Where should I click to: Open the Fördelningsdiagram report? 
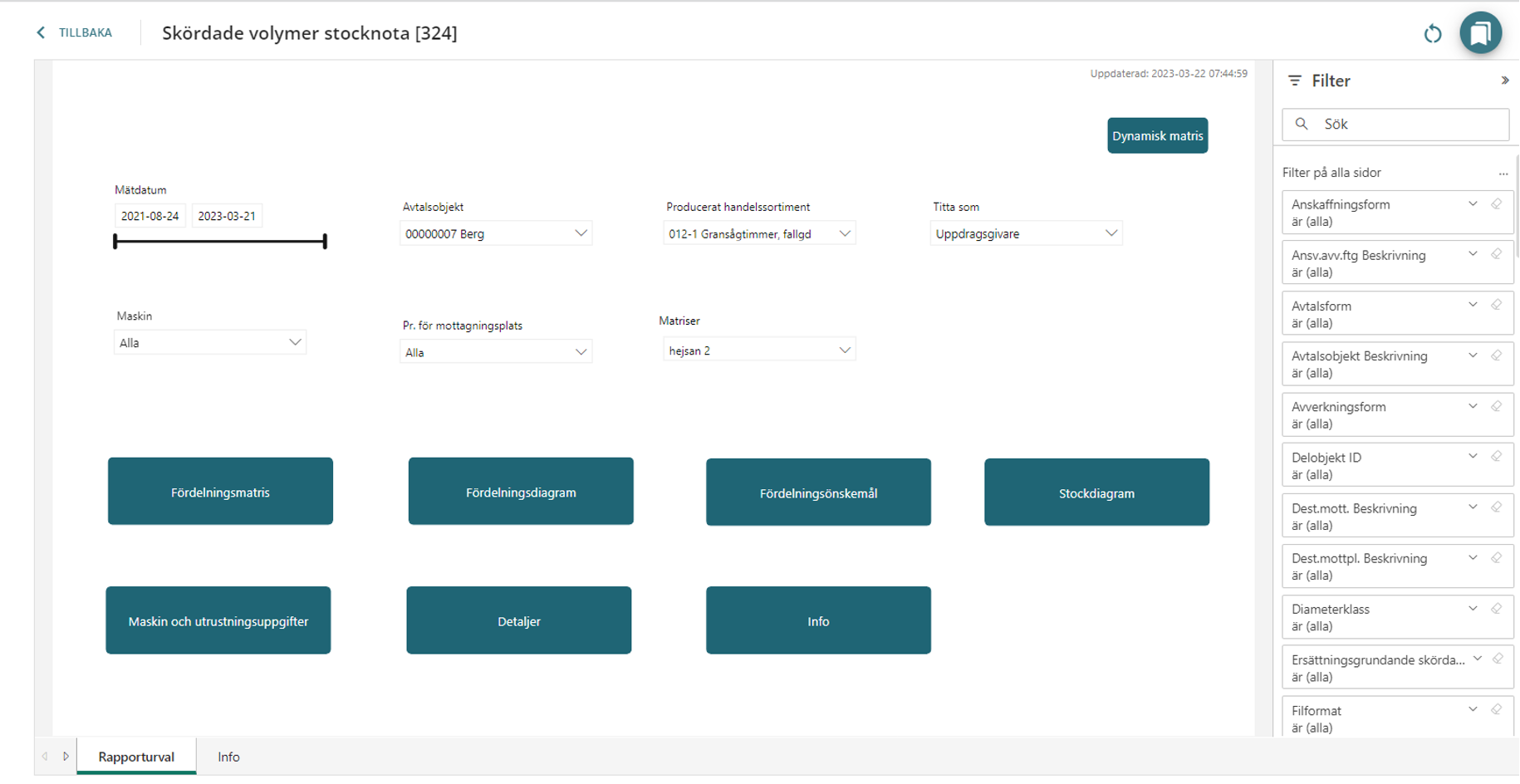click(521, 492)
